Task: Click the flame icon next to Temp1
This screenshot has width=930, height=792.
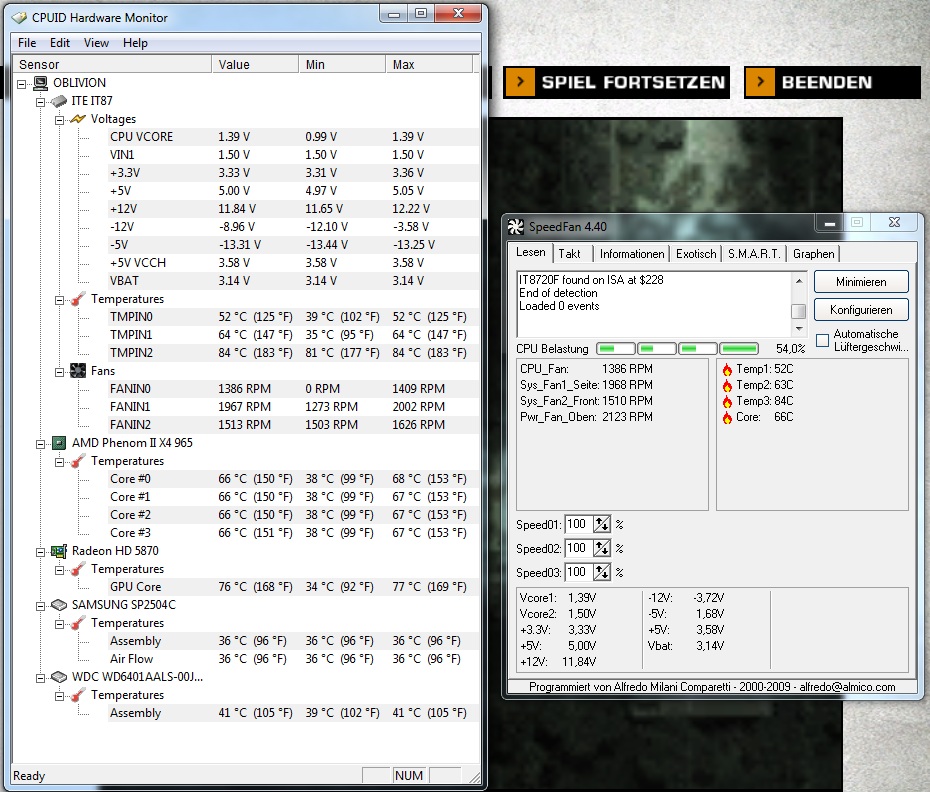Action: (727, 370)
